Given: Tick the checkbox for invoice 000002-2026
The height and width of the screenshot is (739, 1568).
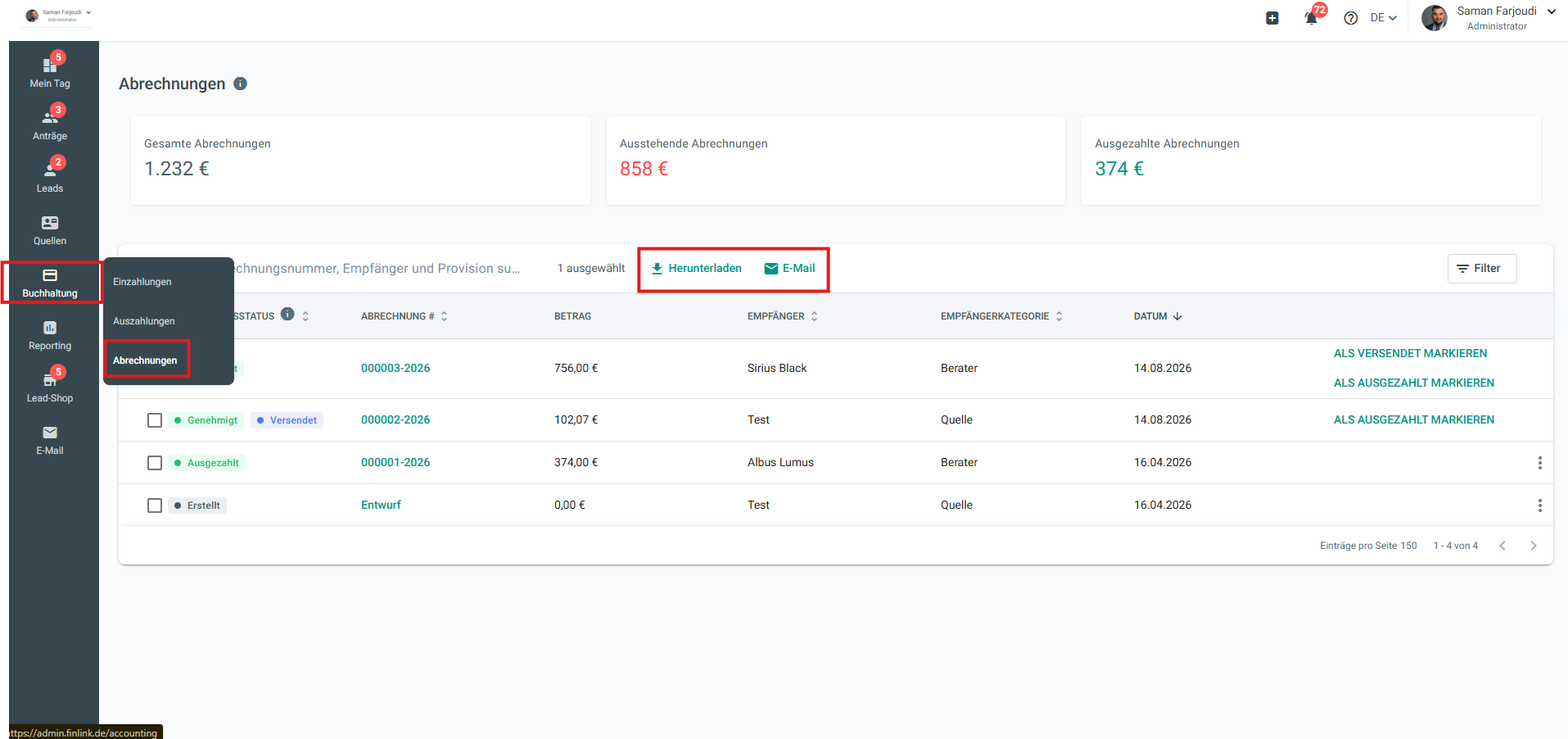Looking at the screenshot, I should click(x=155, y=420).
